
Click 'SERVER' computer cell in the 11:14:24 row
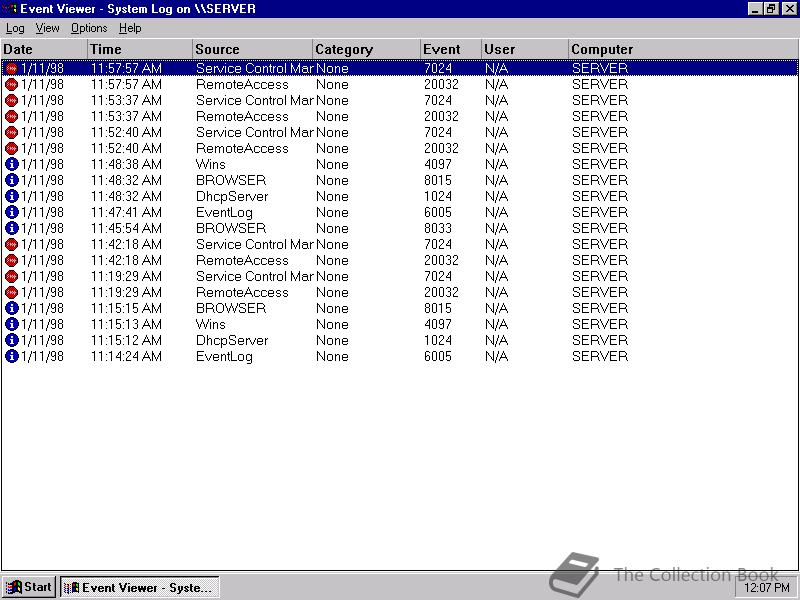pyautogui.click(x=599, y=356)
